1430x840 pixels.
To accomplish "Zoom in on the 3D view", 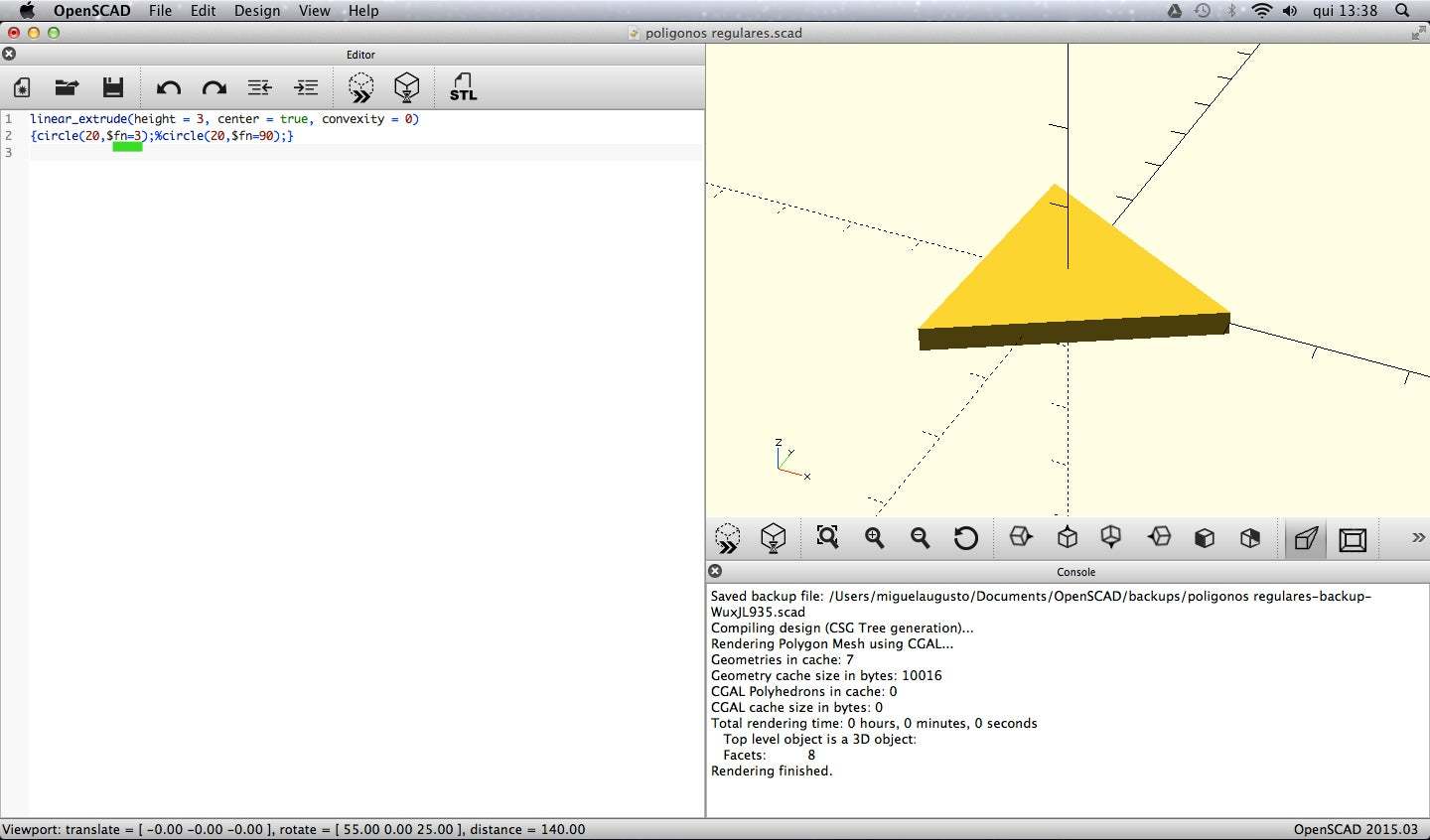I will point(874,537).
